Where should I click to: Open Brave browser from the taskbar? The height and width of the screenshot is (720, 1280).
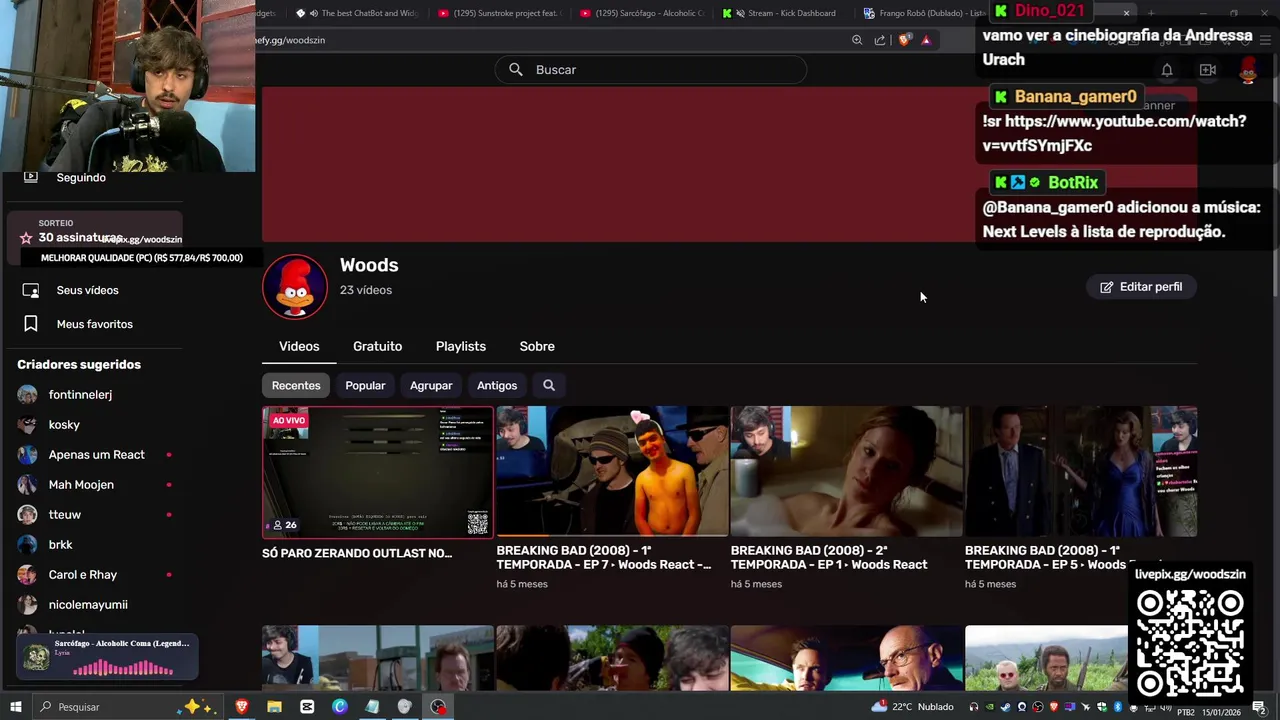pyautogui.click(x=242, y=707)
